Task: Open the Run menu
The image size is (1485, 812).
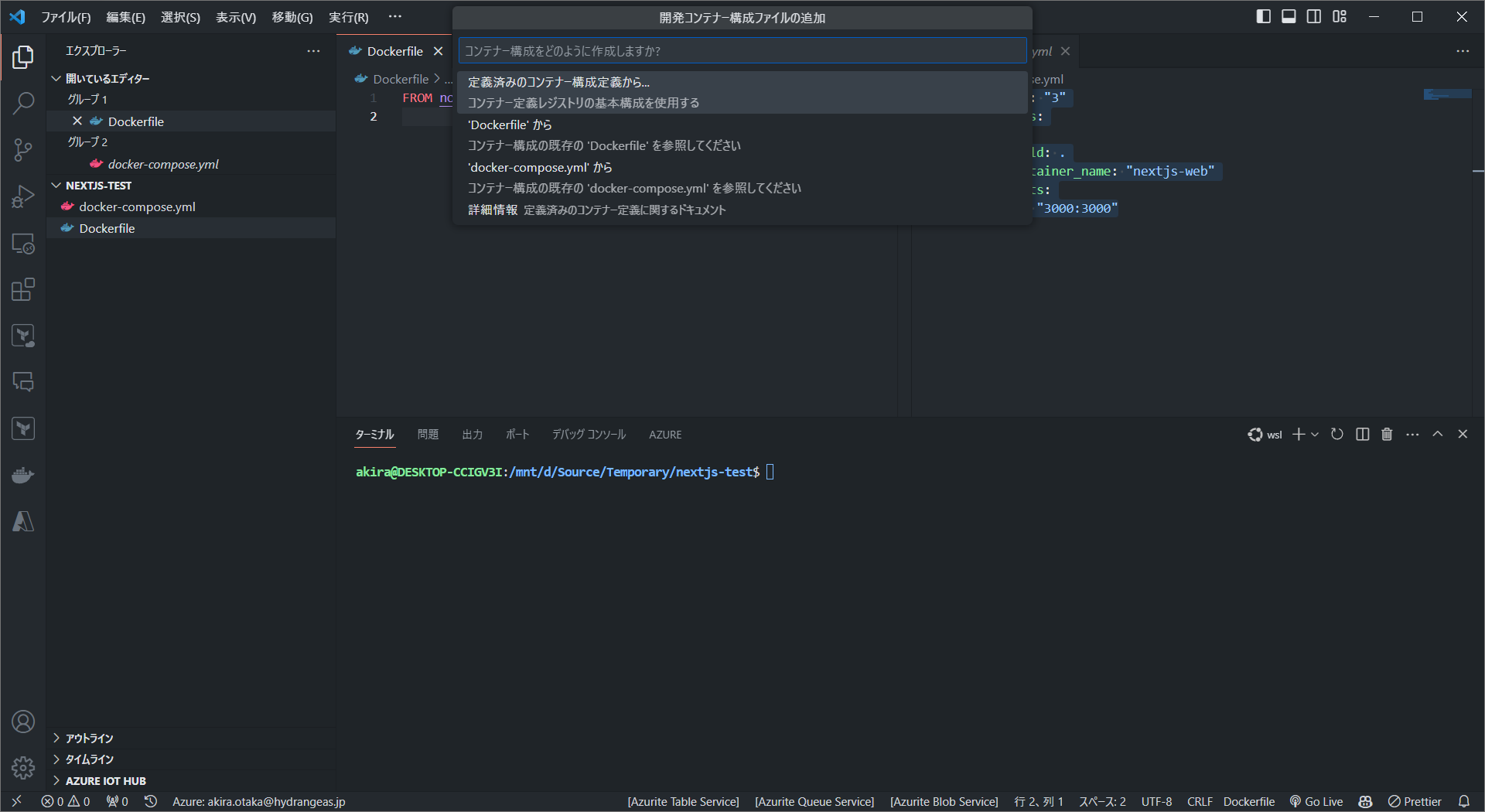Action: tap(349, 17)
